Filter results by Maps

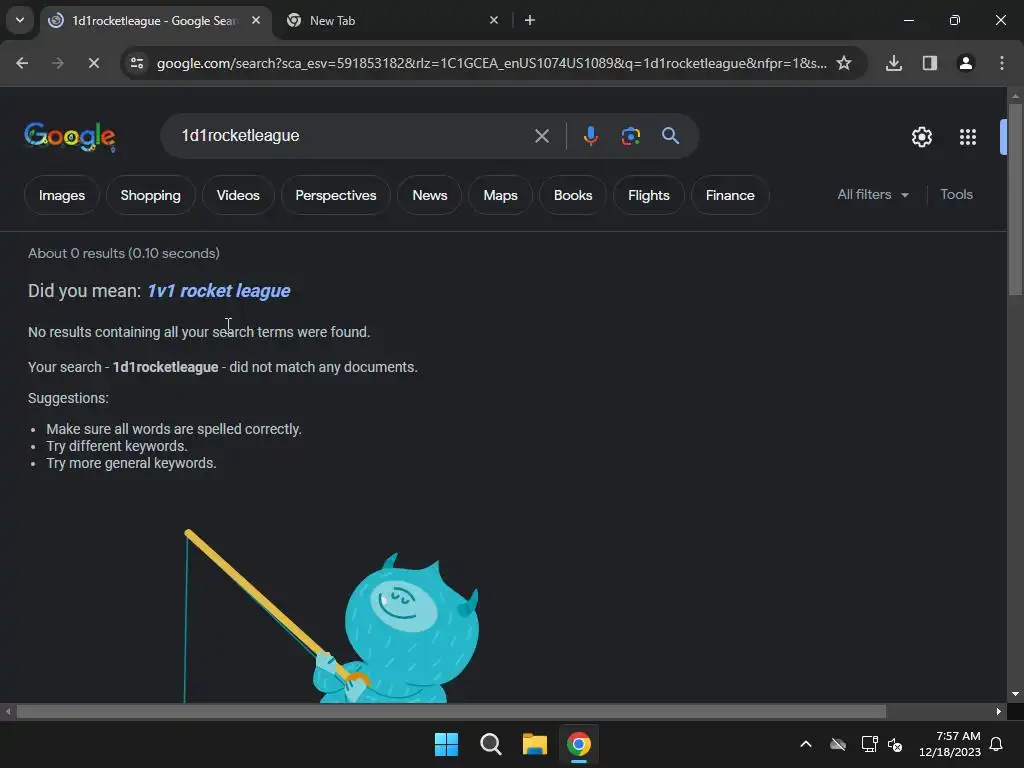pos(500,195)
